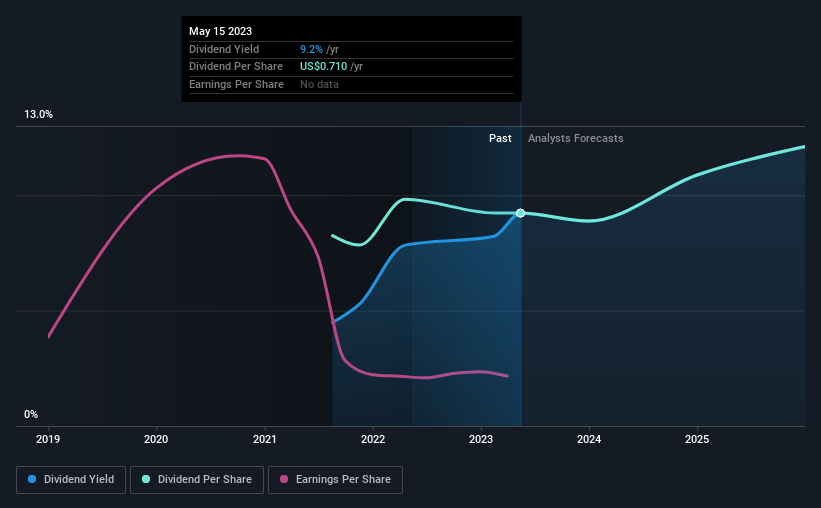Click the May 15 2023 data point marker
Image resolution: width=821 pixels, height=508 pixels.
tap(520, 213)
